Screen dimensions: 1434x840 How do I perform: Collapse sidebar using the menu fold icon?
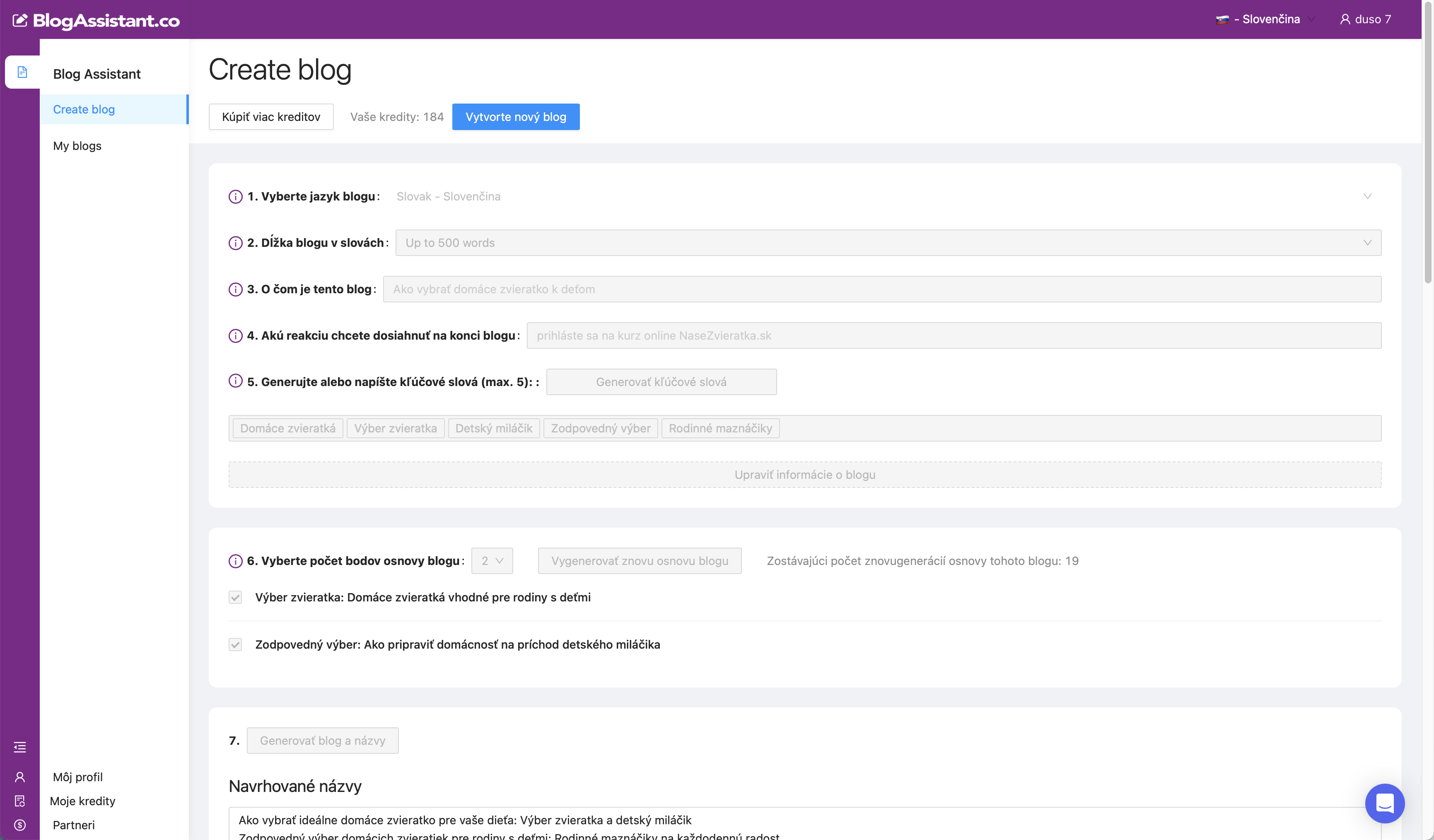tap(20, 747)
